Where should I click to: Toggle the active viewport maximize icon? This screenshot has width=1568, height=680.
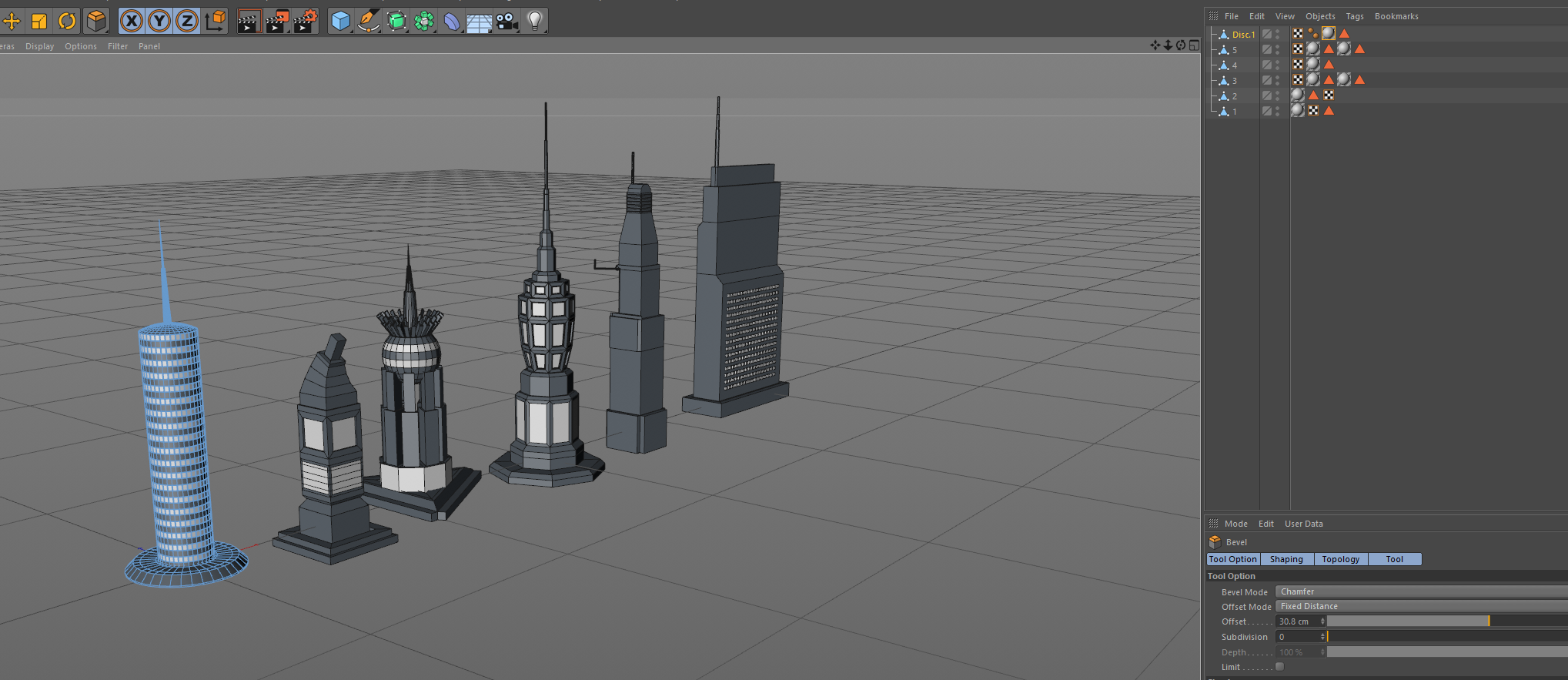click(x=1194, y=45)
